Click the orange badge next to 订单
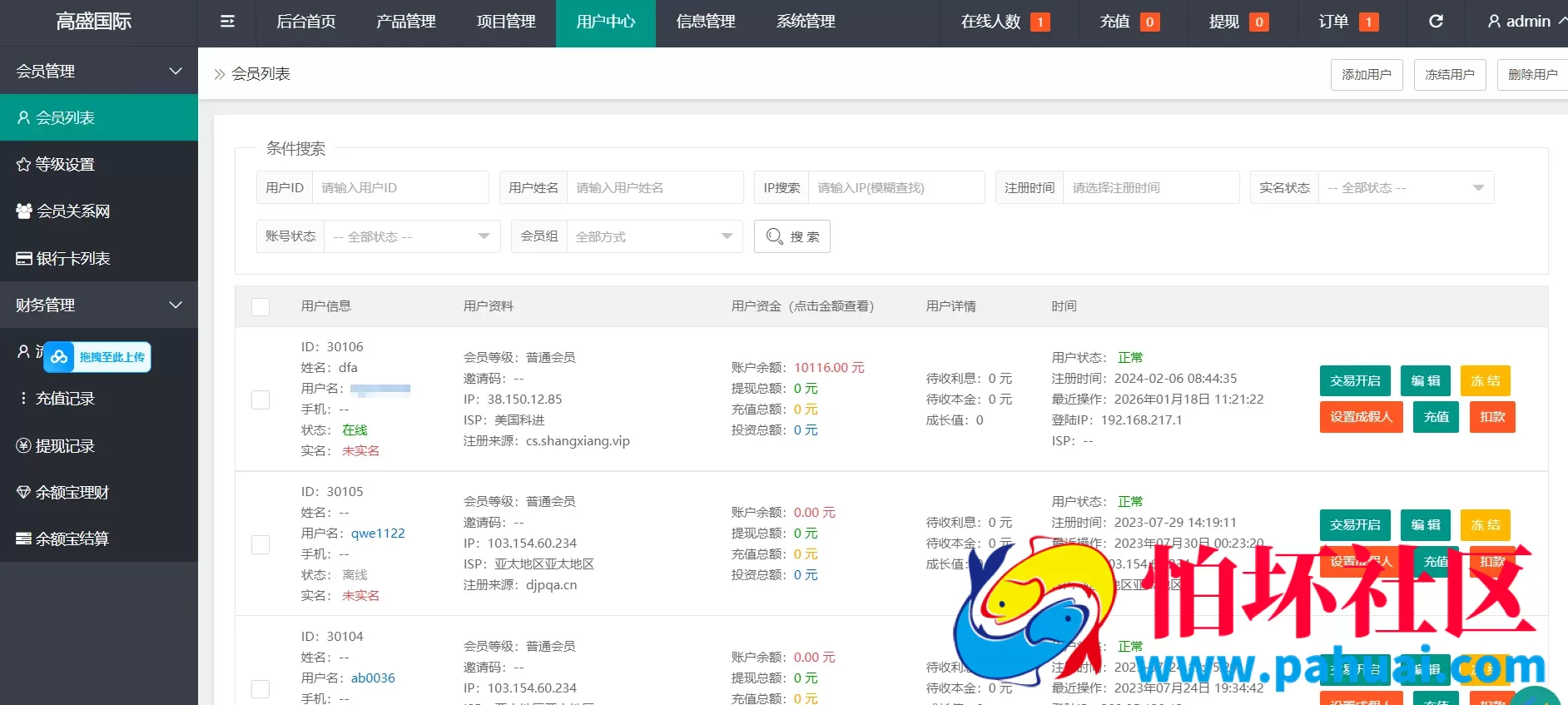Viewport: 1568px width, 705px height. [x=1368, y=22]
